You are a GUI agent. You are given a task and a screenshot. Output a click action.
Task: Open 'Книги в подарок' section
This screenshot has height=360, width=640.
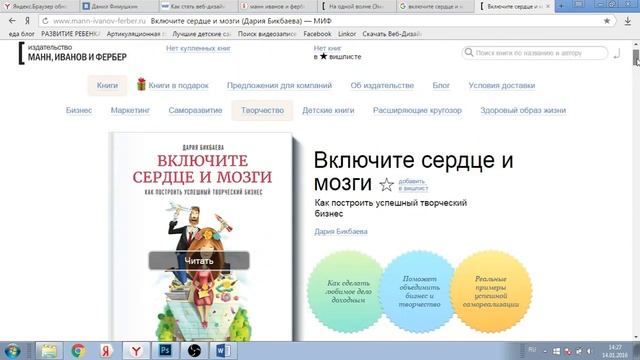178,85
